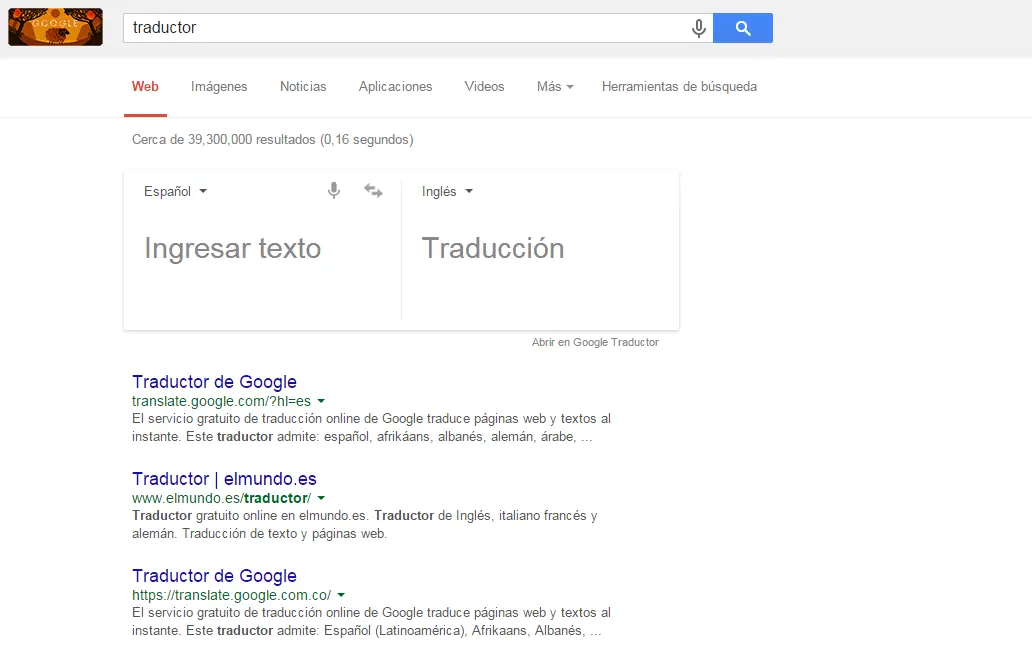Open the Noticias tab
Viewport: 1032px width, 667px height.
303,86
